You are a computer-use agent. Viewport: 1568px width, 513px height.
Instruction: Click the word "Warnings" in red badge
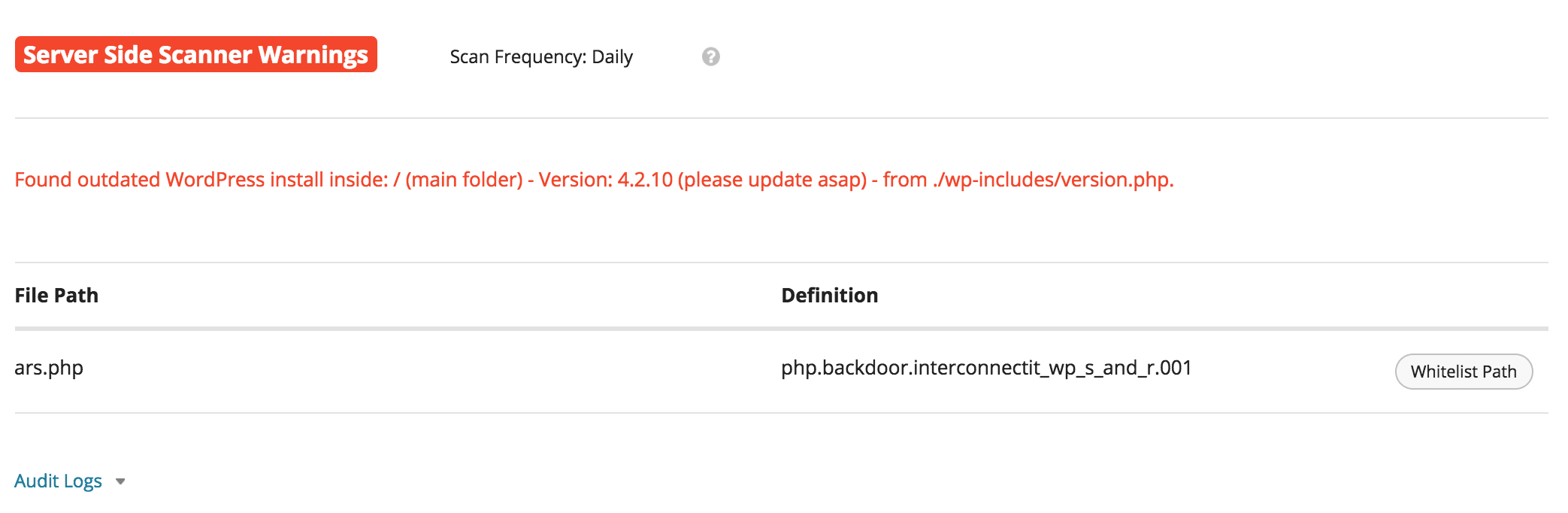313,56
